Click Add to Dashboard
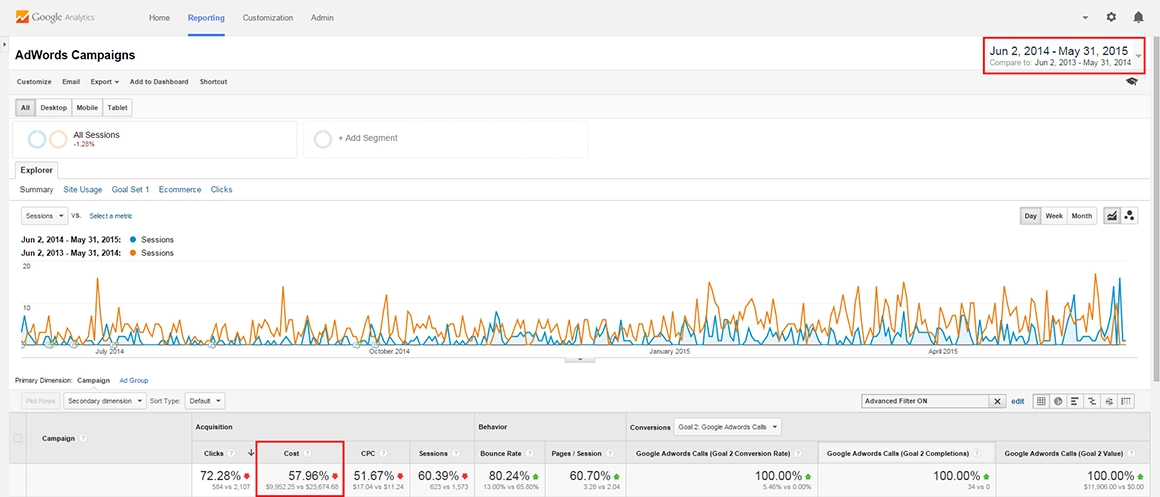The width and height of the screenshot is (1160, 497). point(159,81)
